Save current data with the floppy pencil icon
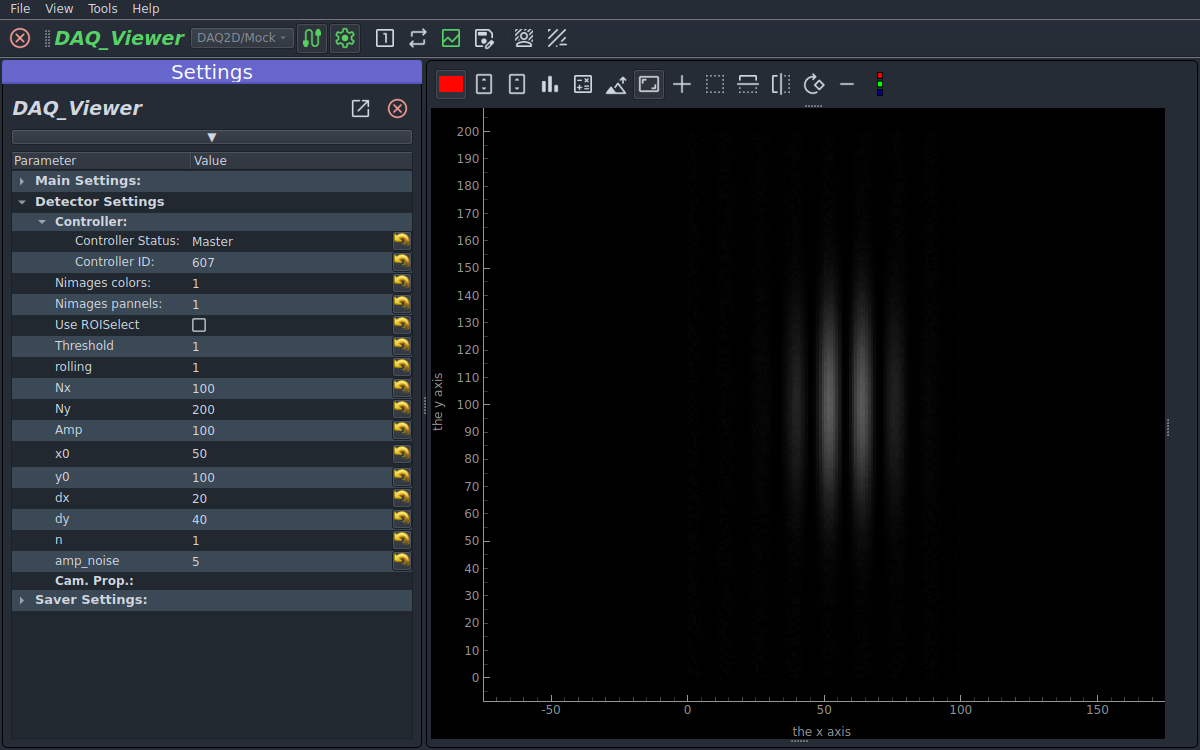 [x=484, y=38]
